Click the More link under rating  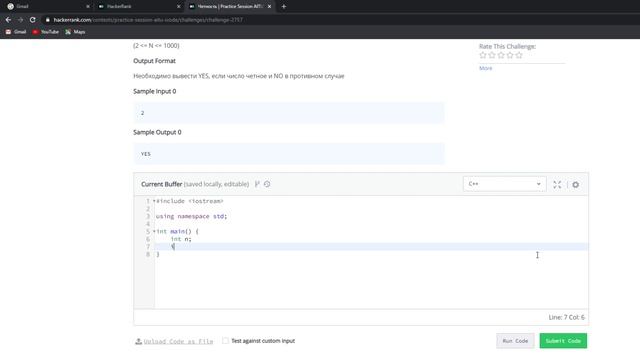point(485,68)
